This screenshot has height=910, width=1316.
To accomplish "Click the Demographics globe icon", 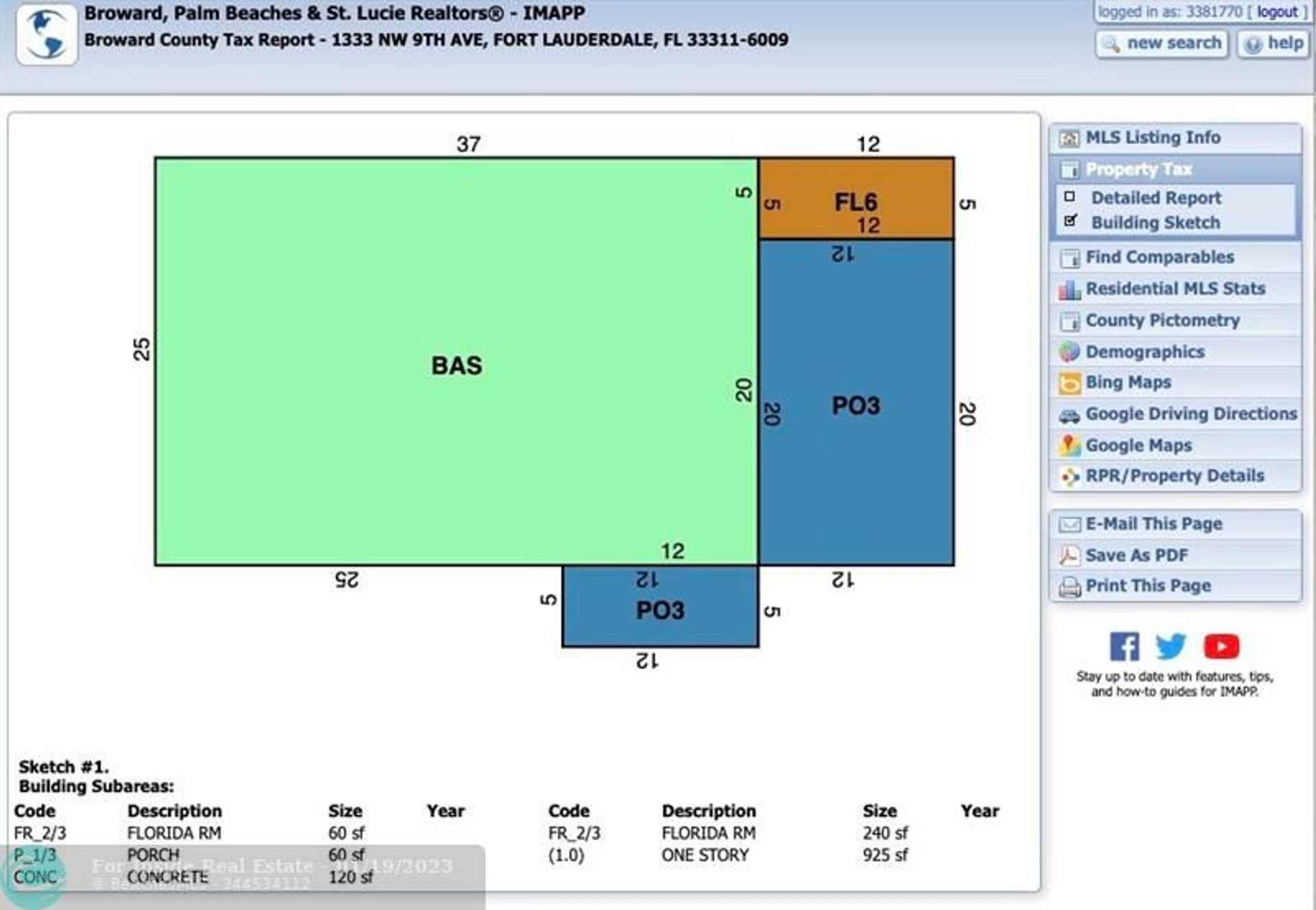I will [1069, 352].
